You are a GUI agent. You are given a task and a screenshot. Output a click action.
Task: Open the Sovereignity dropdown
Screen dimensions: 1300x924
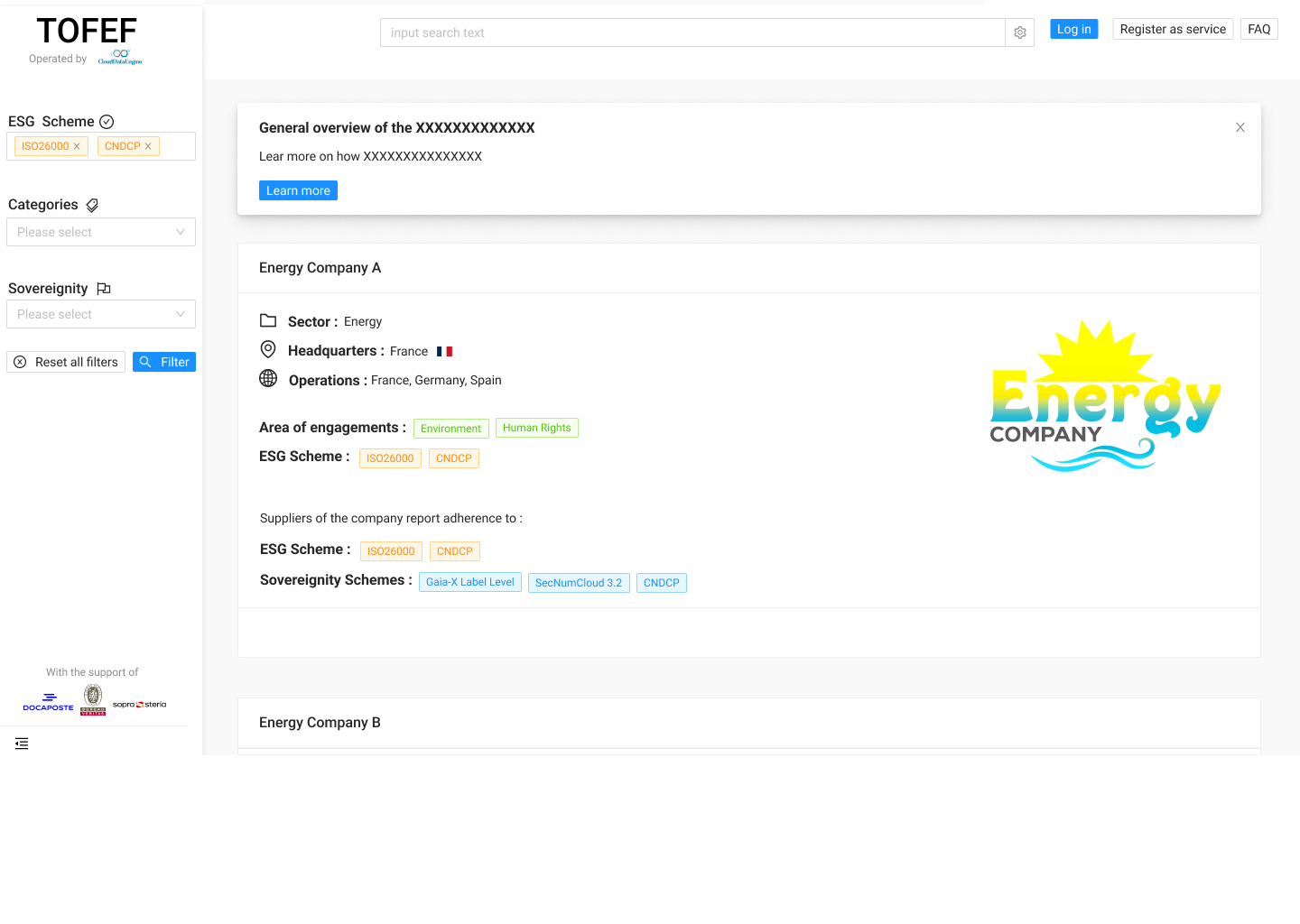[x=101, y=314]
